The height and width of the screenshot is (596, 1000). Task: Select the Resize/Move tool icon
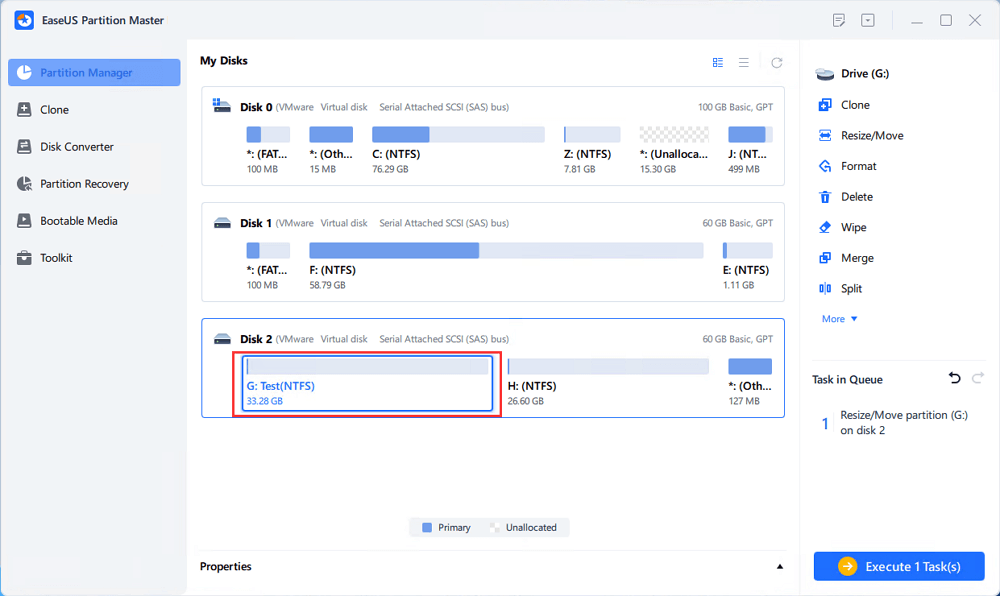point(825,136)
